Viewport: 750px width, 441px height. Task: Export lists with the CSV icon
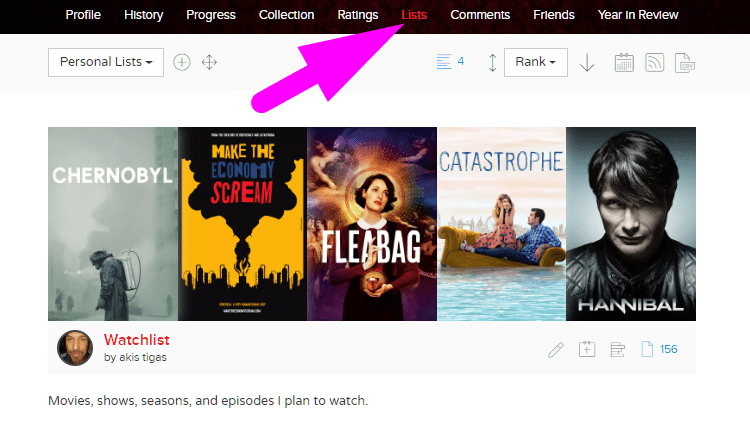coord(684,63)
